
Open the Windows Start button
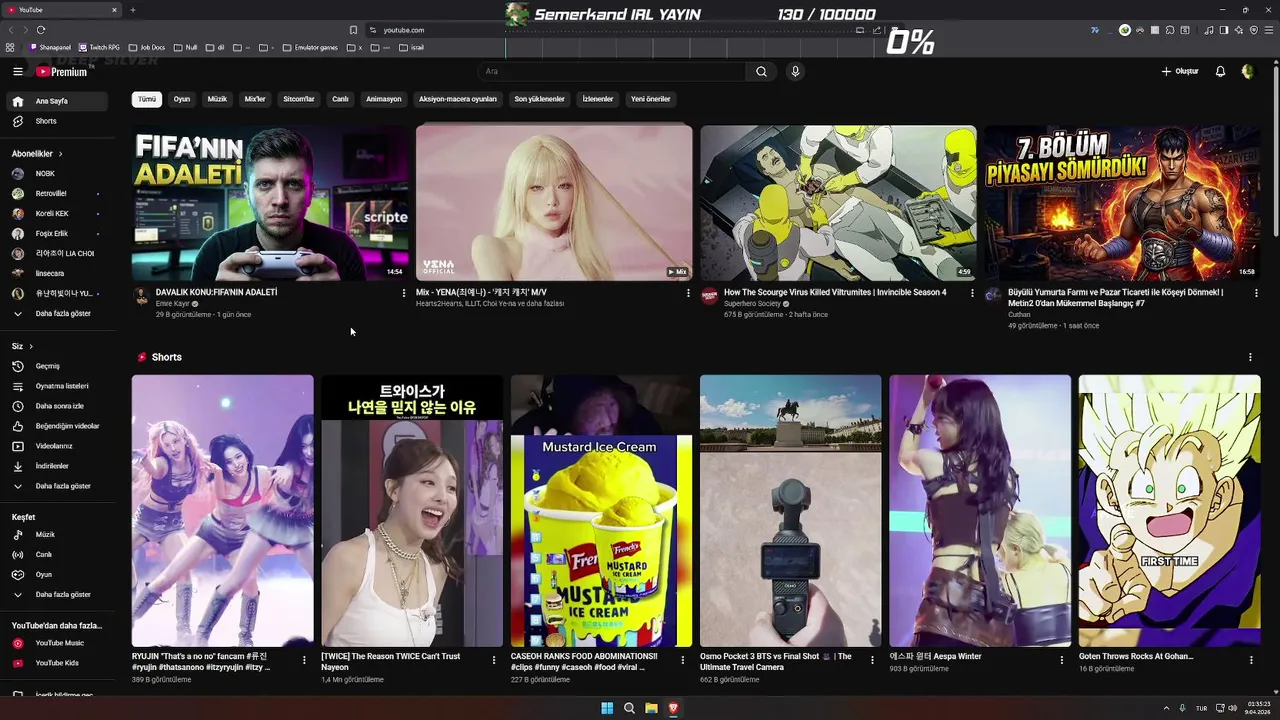pos(607,708)
